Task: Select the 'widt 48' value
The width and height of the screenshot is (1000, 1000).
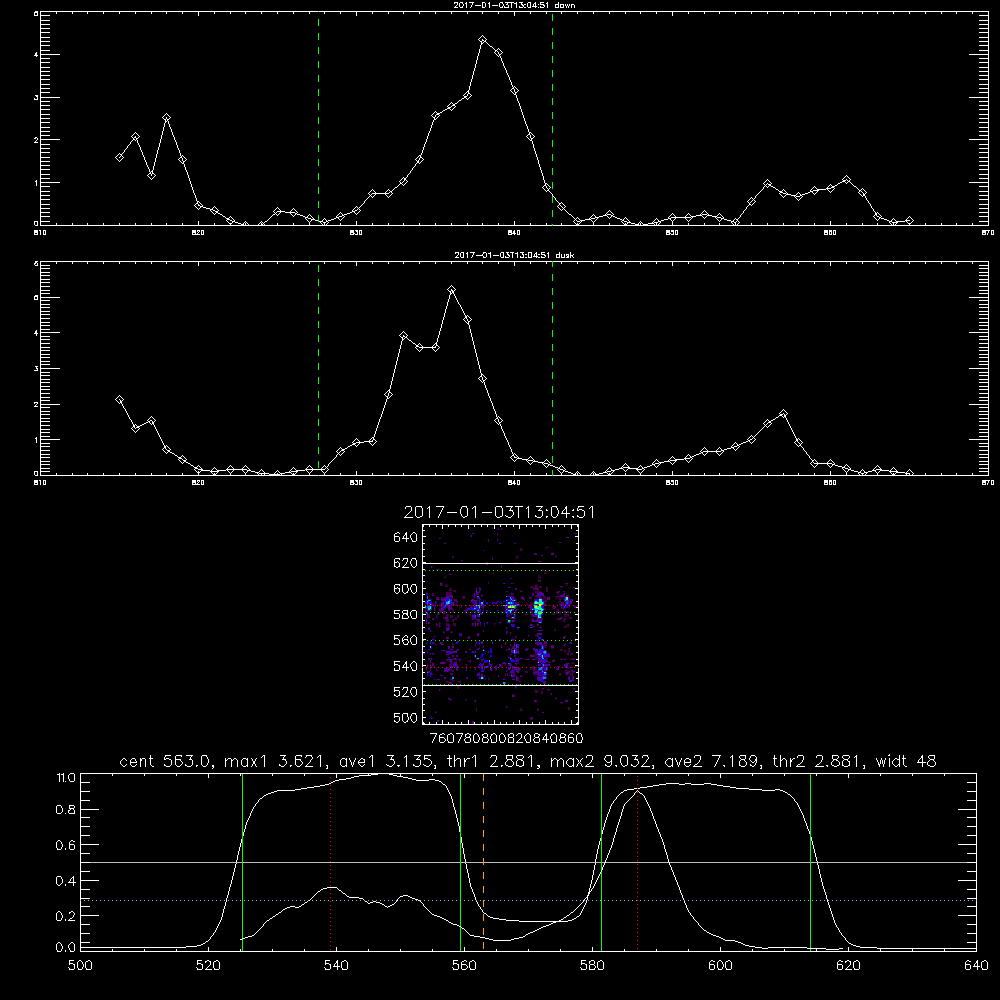Action: (906, 761)
